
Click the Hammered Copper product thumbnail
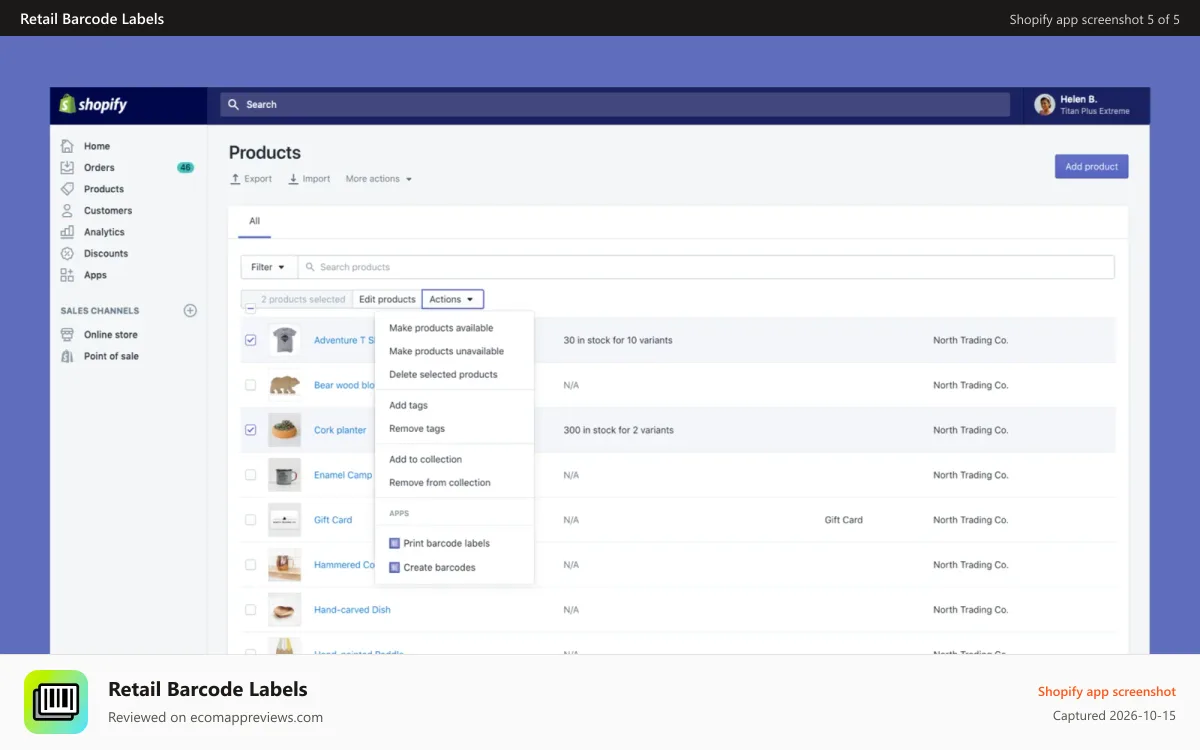(285, 565)
